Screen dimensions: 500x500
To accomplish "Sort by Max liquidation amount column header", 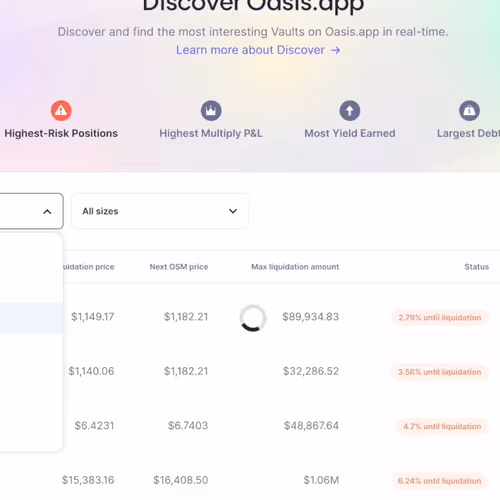I will click(x=295, y=267).
